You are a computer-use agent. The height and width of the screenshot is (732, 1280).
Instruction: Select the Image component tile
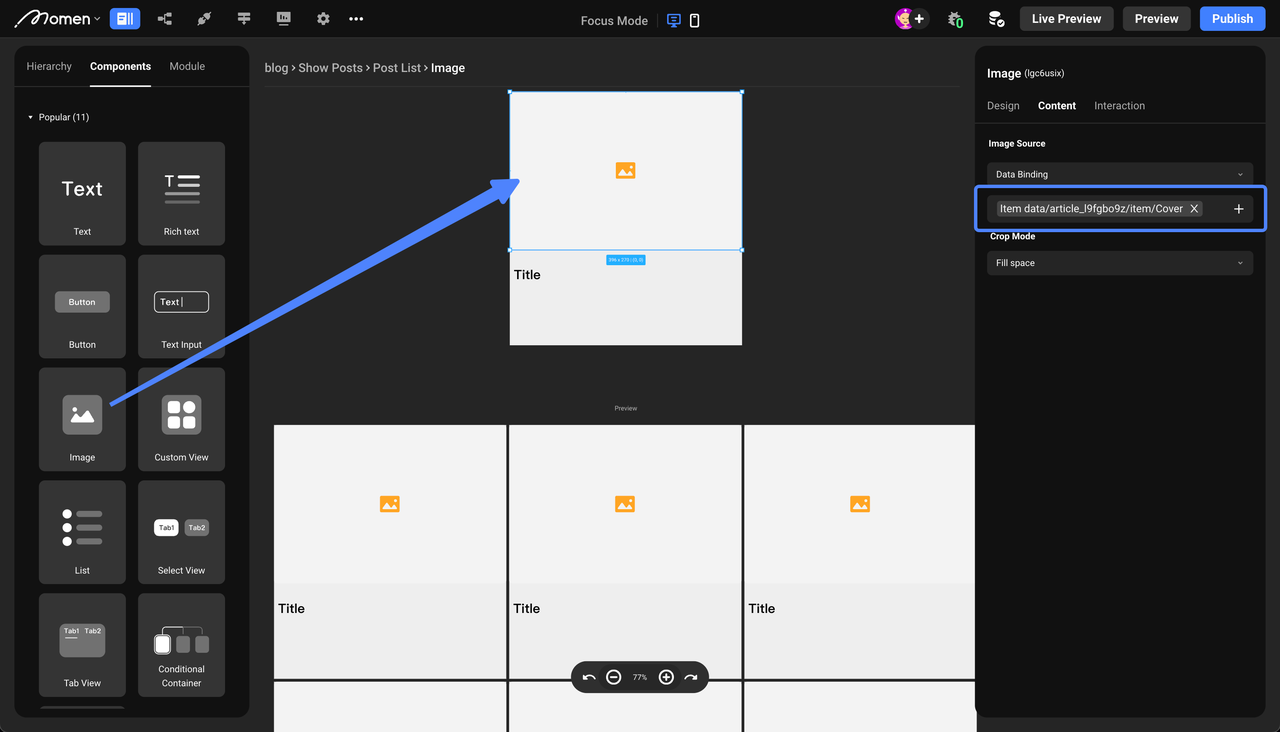pos(82,416)
